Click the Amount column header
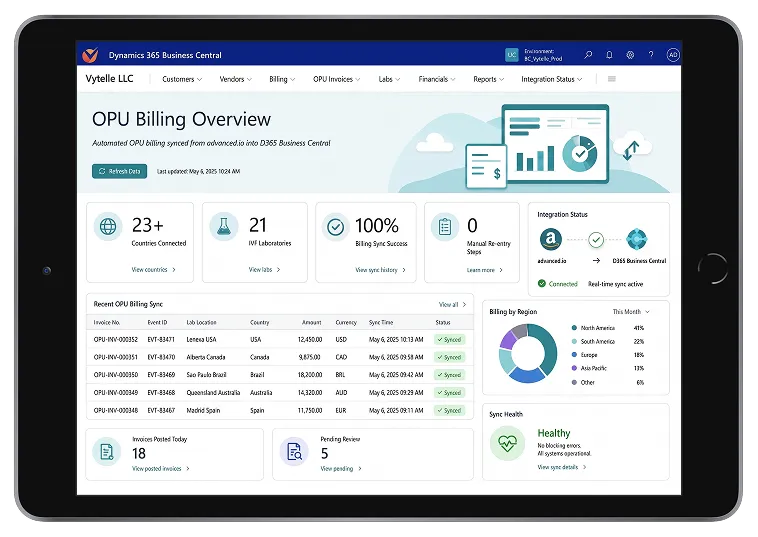The height and width of the screenshot is (537, 758). 312,322
